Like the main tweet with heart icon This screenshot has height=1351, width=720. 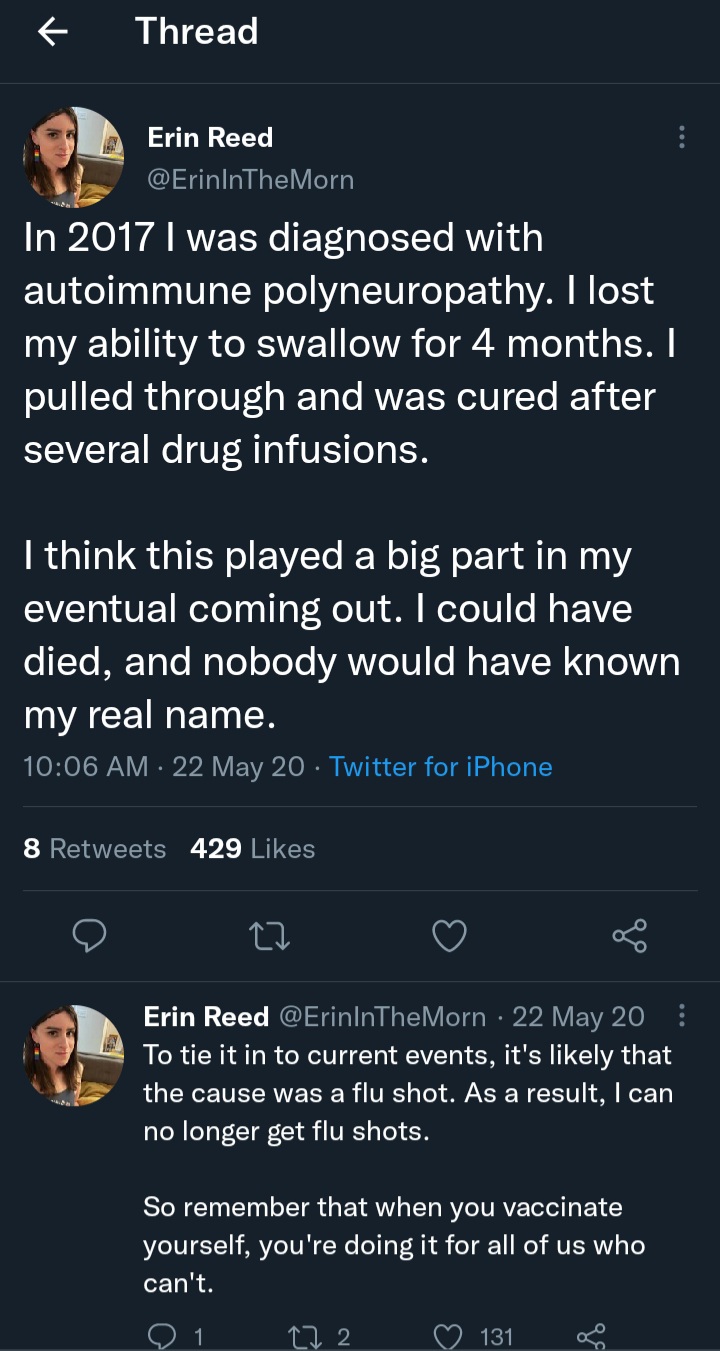pyautogui.click(x=450, y=936)
